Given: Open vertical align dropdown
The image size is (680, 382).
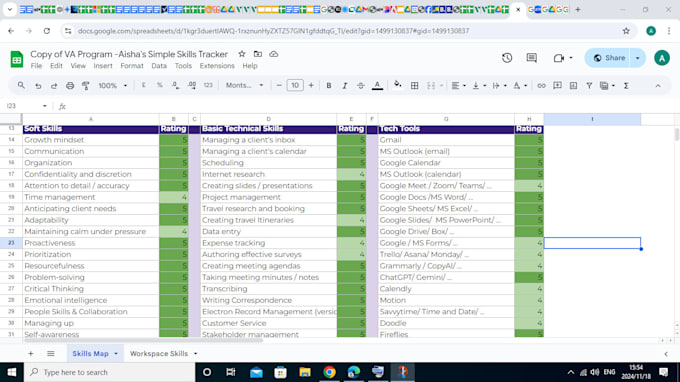Looking at the screenshot, I should coord(479,85).
